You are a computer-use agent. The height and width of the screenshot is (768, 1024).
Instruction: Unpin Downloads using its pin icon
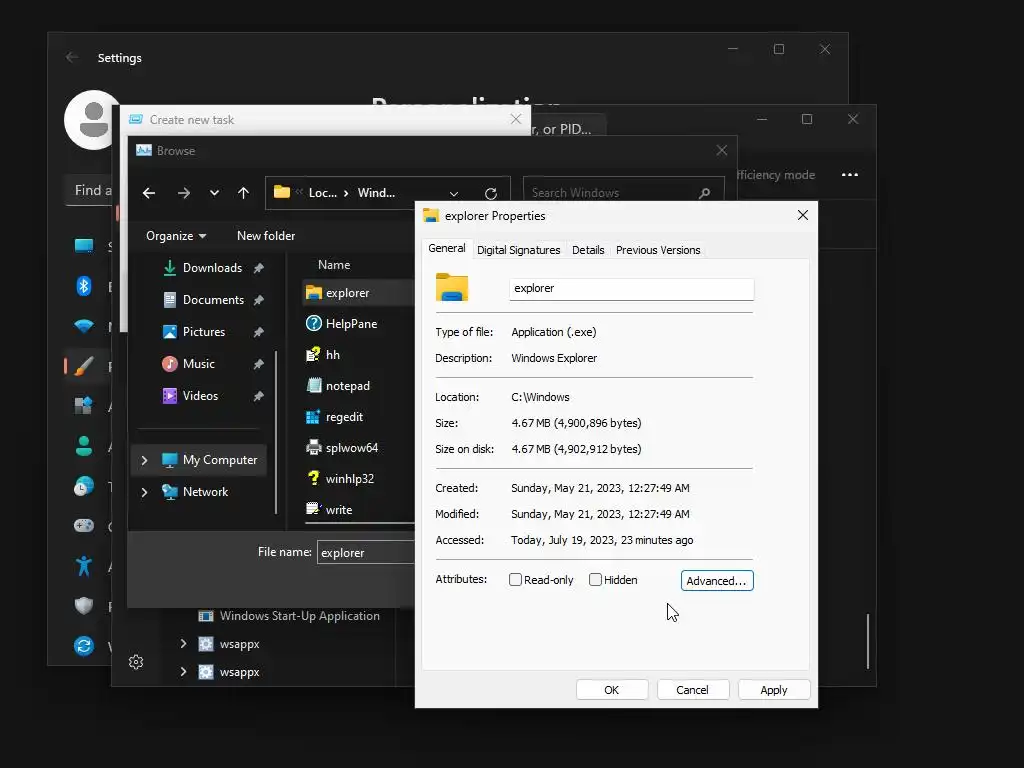click(x=259, y=268)
